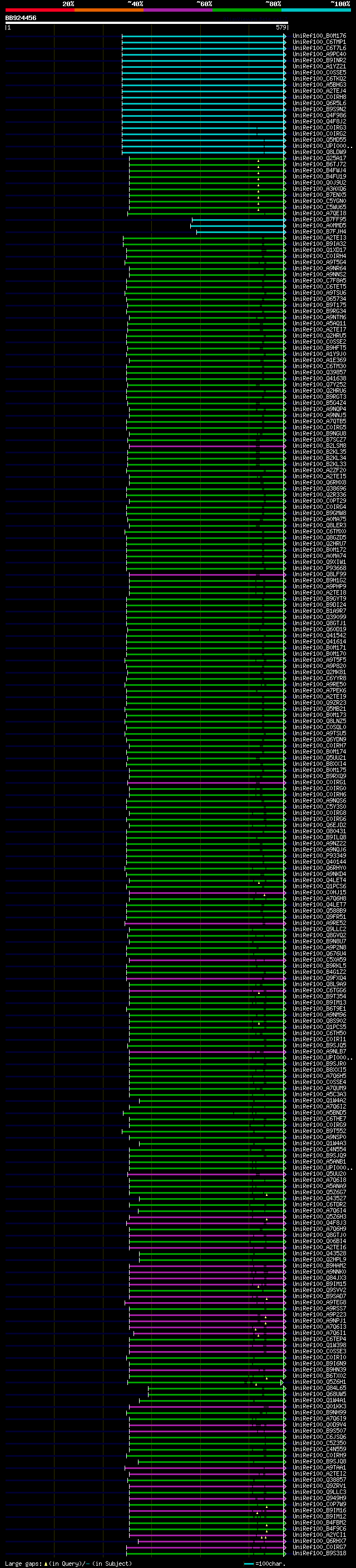Viewport: 356px width, 1568px height.
Task: Click label UniRef100_Q1W398
Action: tap(319, 1346)
